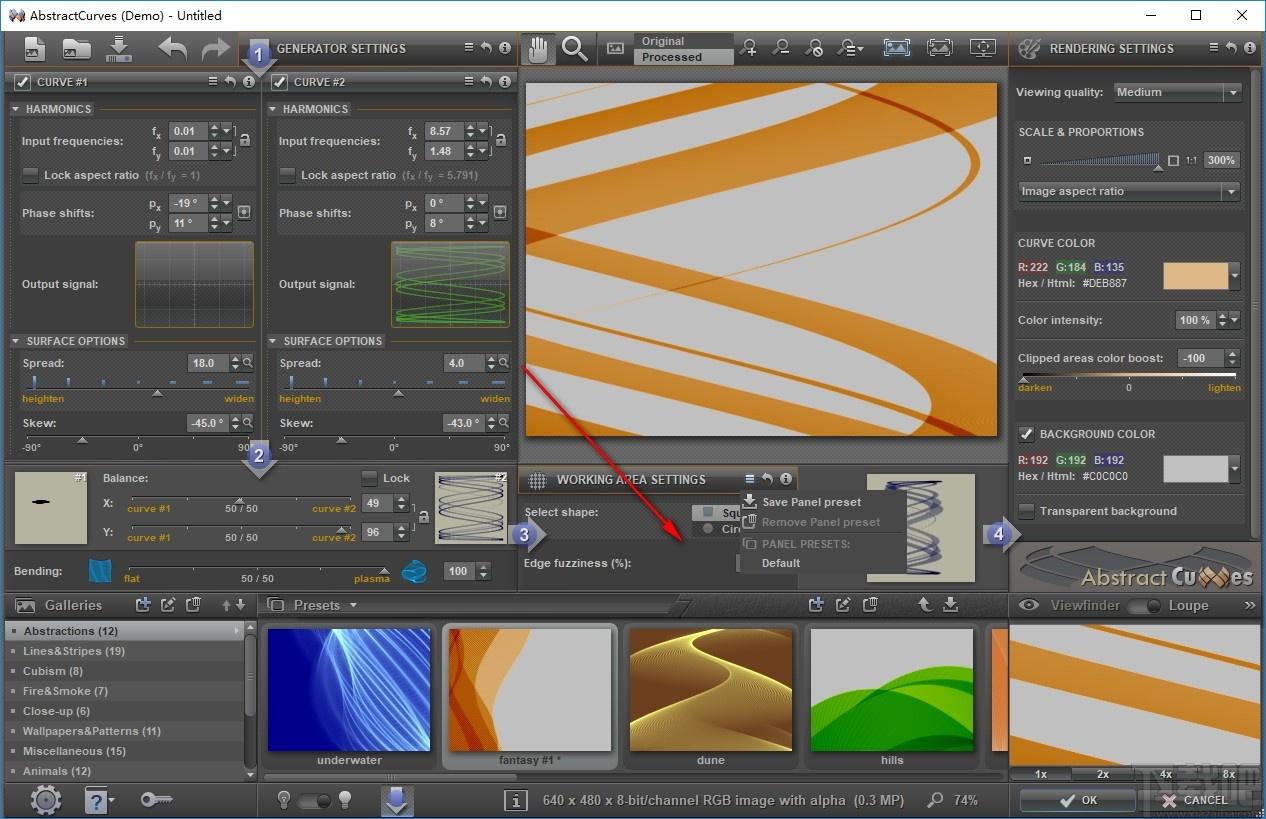Click the scale & proportions slider
The image size is (1266, 819).
point(1099,160)
